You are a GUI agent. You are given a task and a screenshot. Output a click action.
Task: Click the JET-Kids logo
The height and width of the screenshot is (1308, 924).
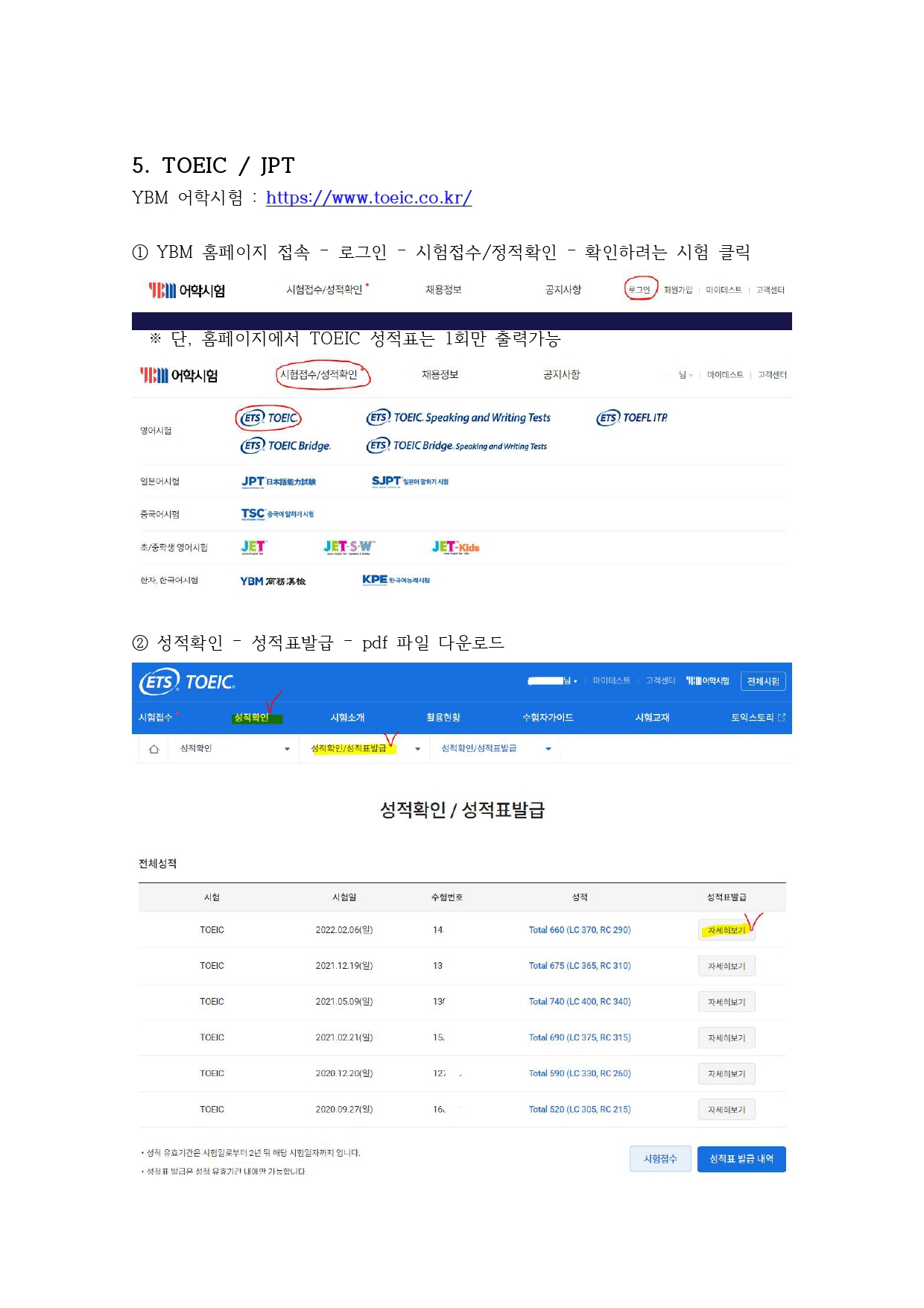tap(455, 547)
